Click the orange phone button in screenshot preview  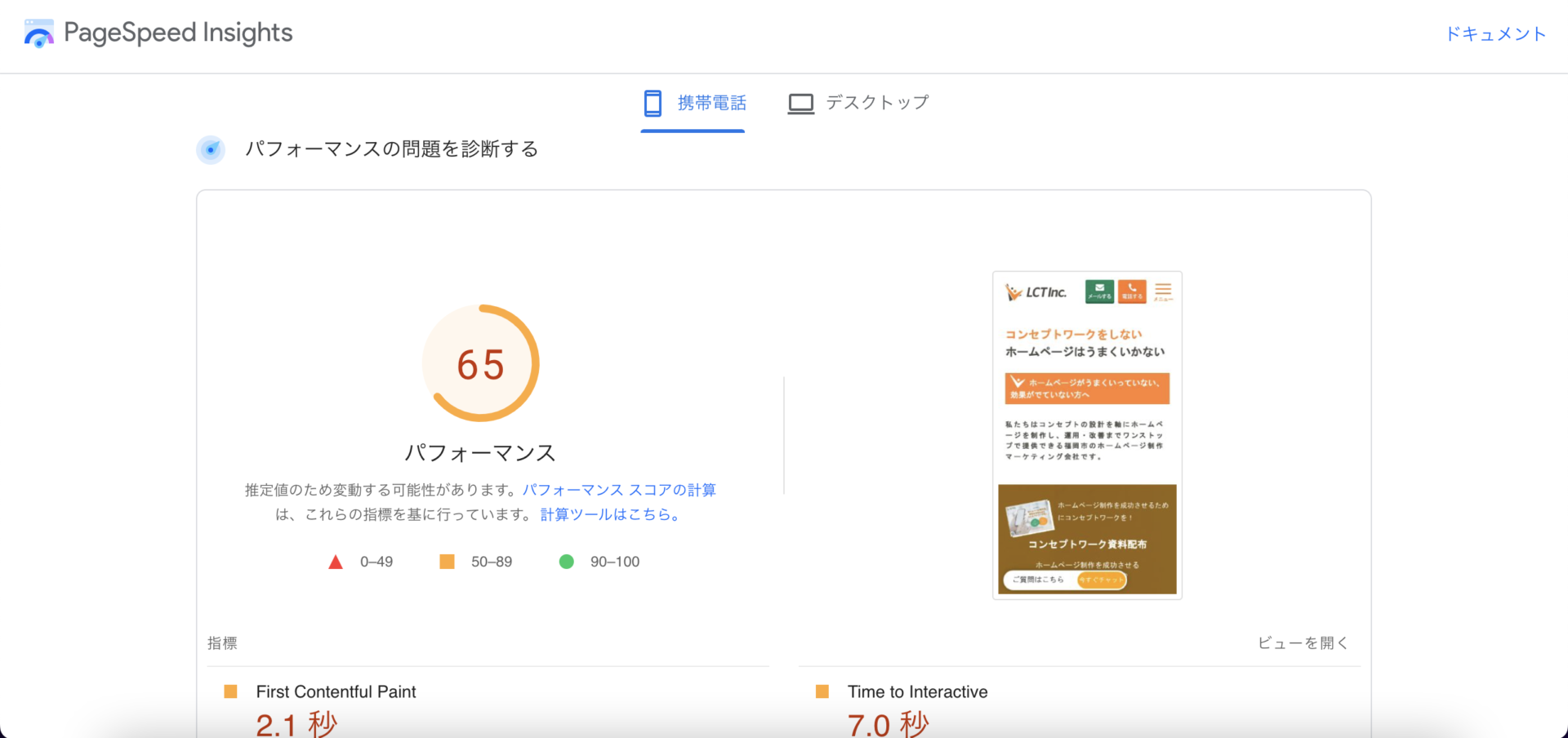[x=1132, y=291]
